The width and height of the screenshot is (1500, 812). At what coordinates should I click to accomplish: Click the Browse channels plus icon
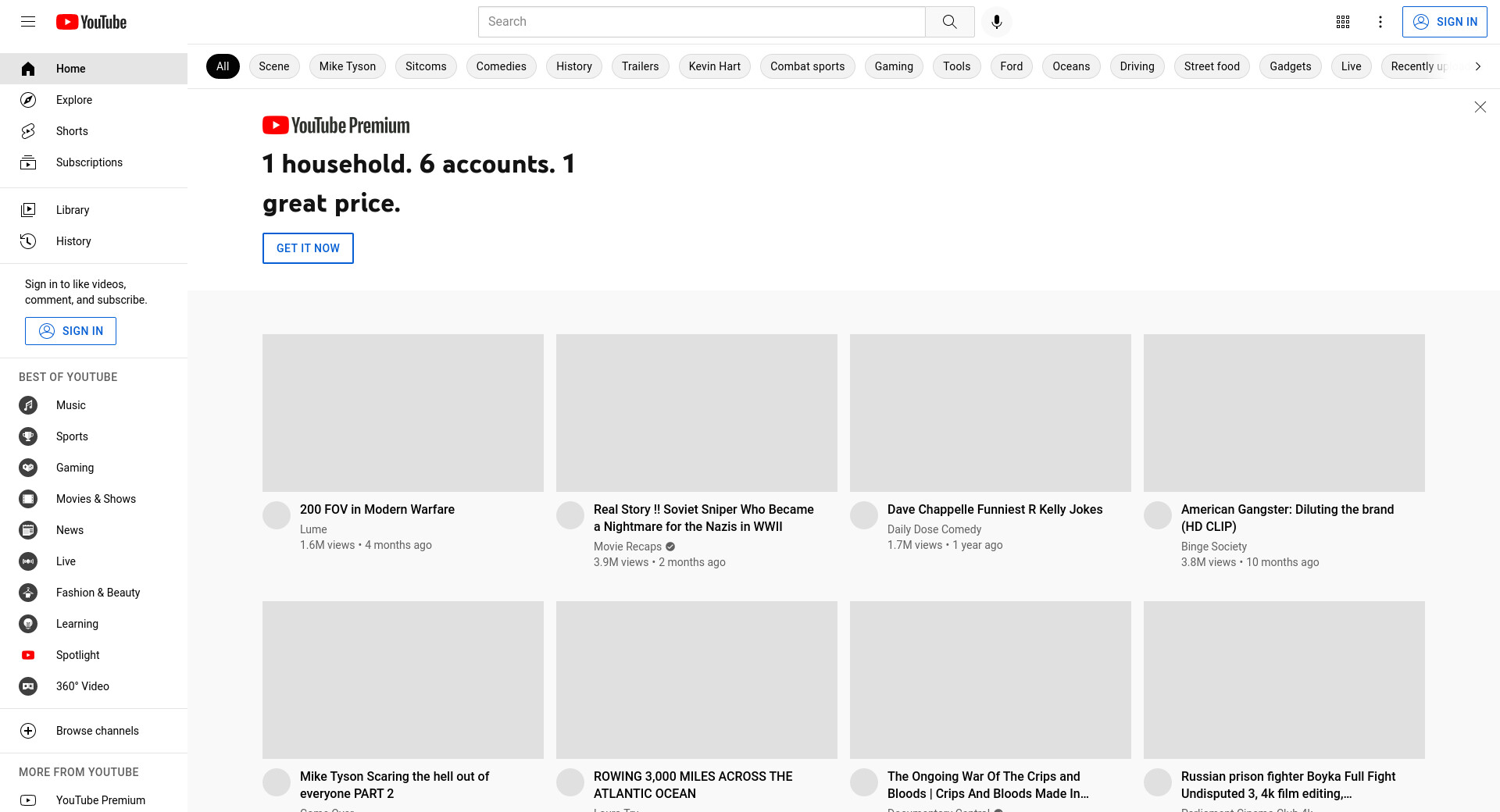point(28,731)
